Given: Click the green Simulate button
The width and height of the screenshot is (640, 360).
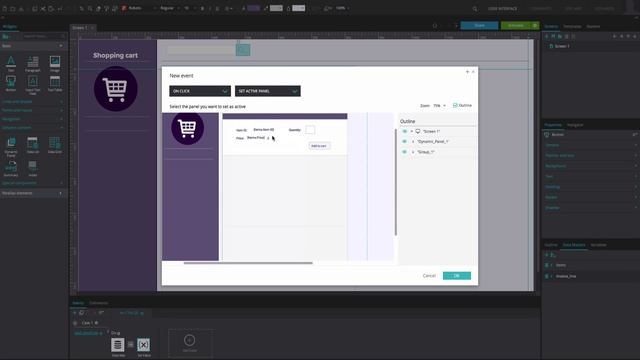Looking at the screenshot, I should (x=516, y=25).
